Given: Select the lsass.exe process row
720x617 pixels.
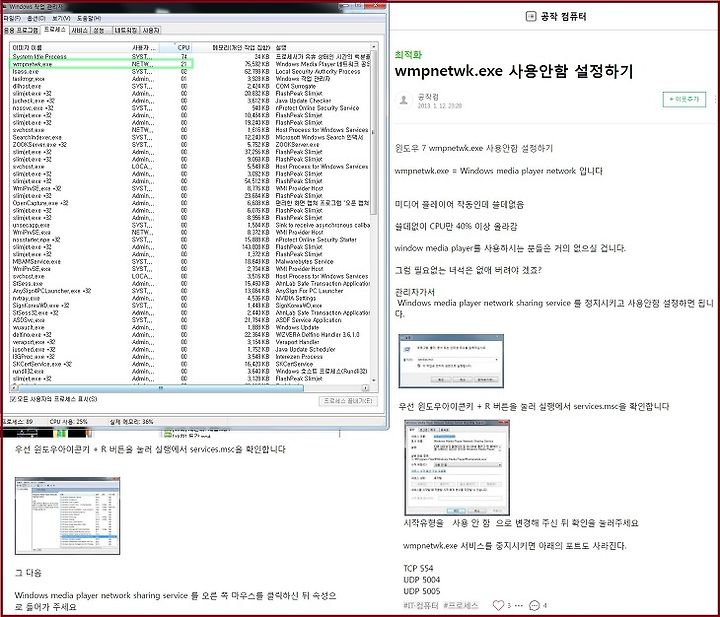Looking at the screenshot, I should (191, 72).
